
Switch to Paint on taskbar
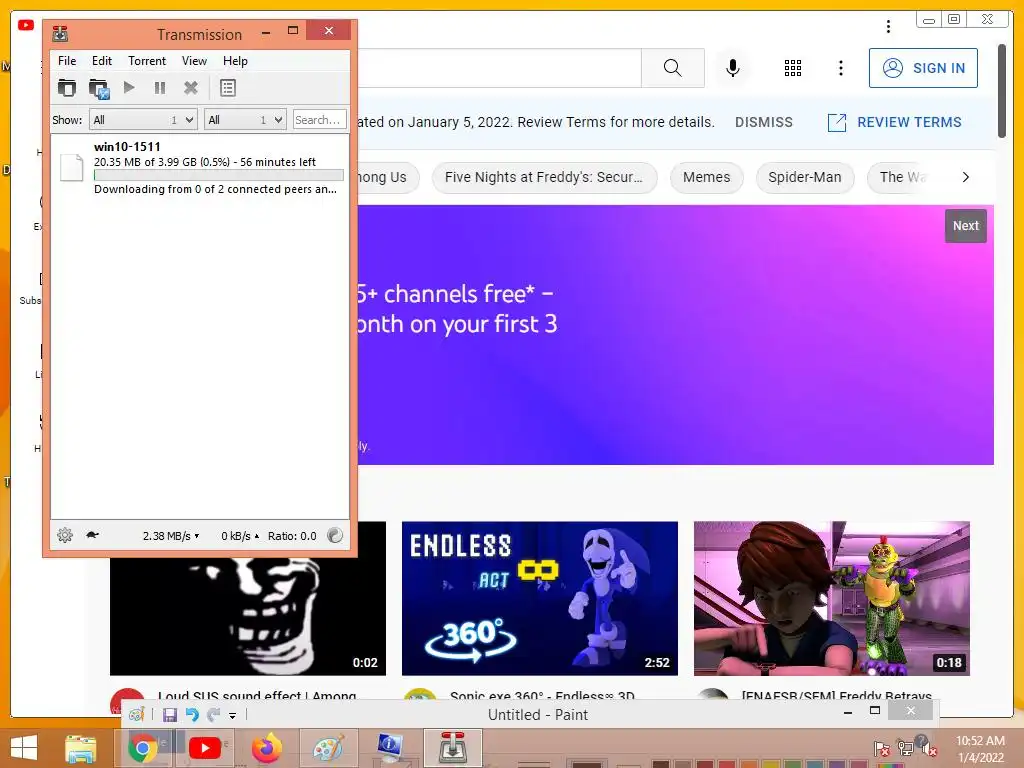[x=328, y=748]
